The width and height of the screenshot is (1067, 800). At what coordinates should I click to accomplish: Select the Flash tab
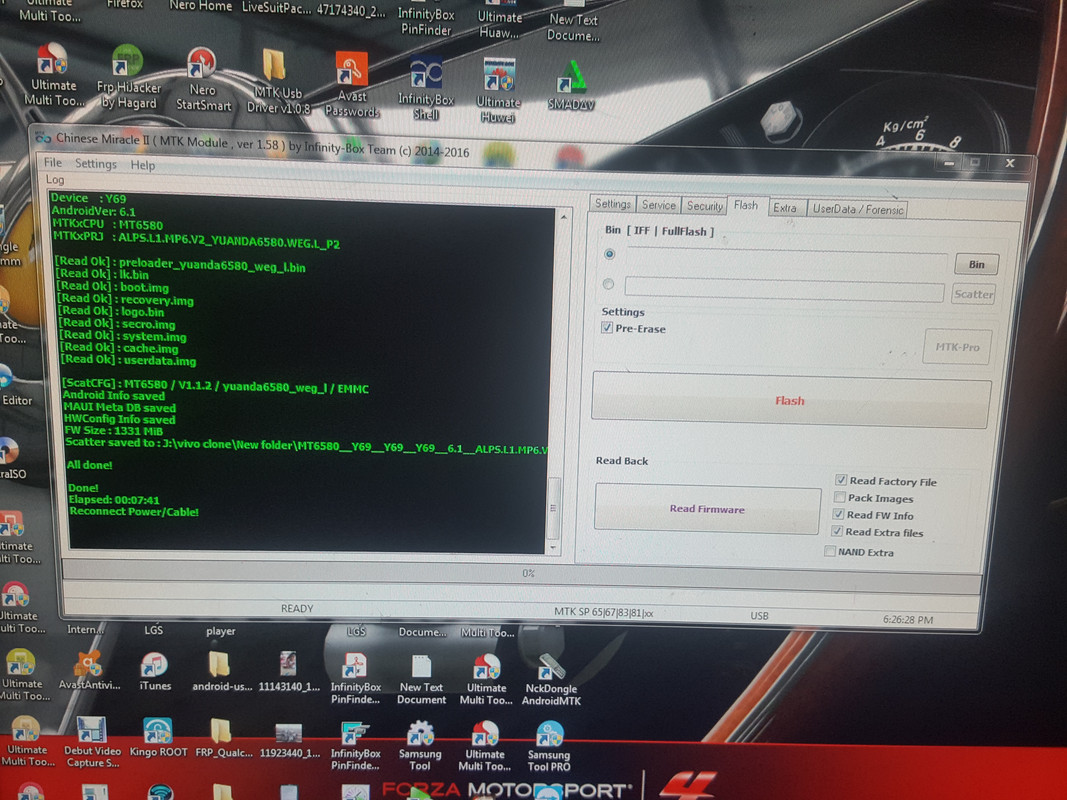(746, 205)
